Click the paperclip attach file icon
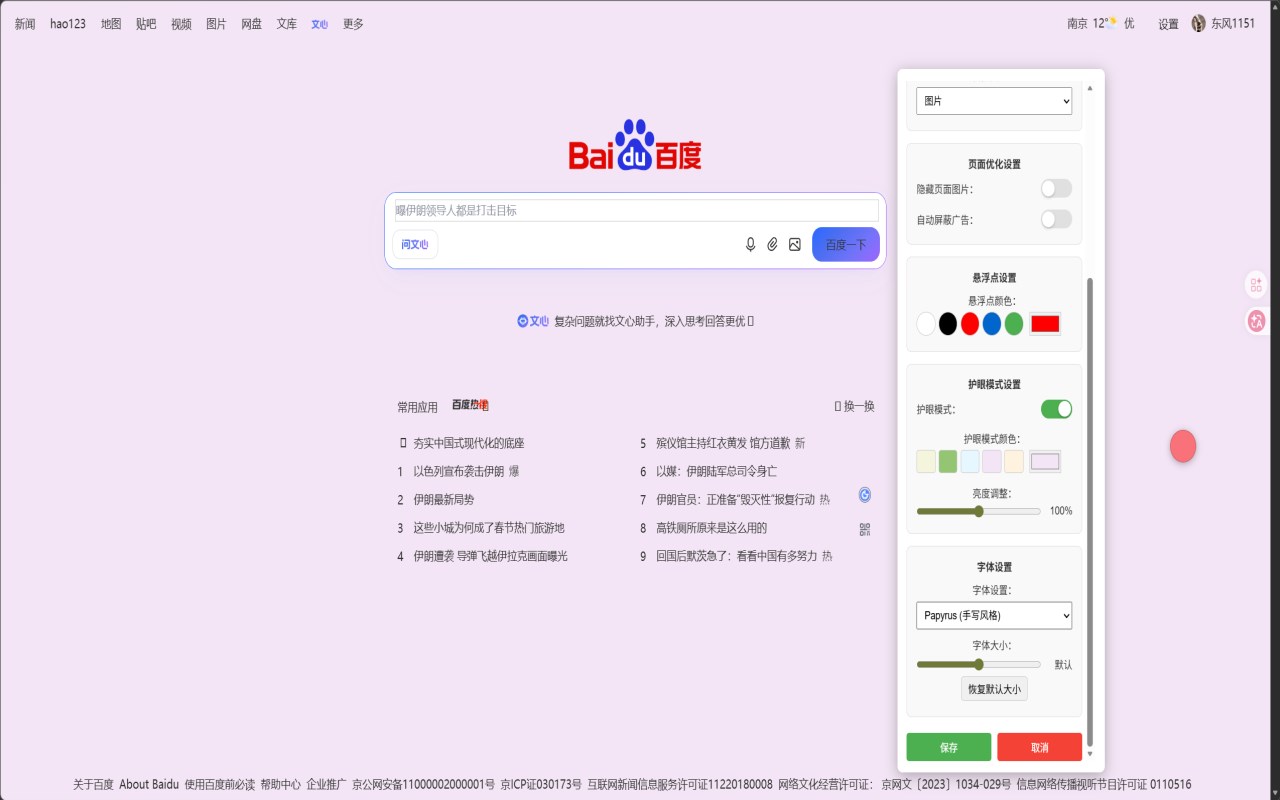Viewport: 1280px width, 800px height. point(773,244)
